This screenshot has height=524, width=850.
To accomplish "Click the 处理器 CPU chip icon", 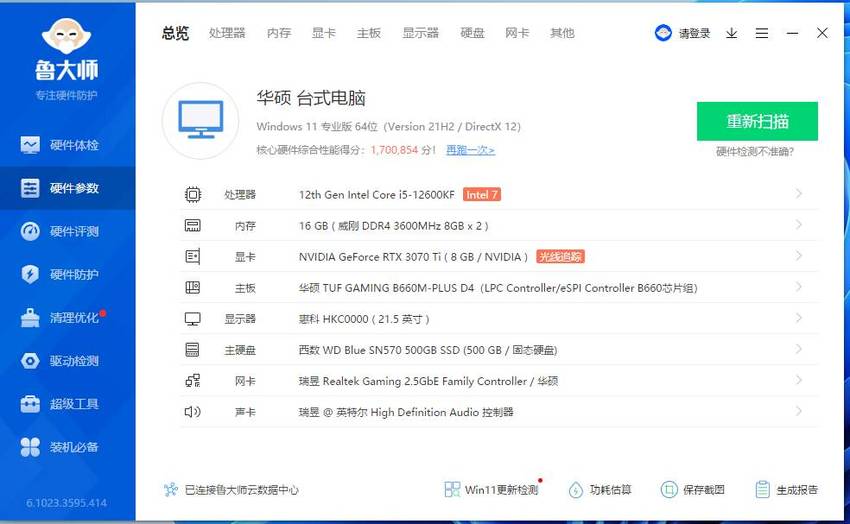I will tap(192, 195).
